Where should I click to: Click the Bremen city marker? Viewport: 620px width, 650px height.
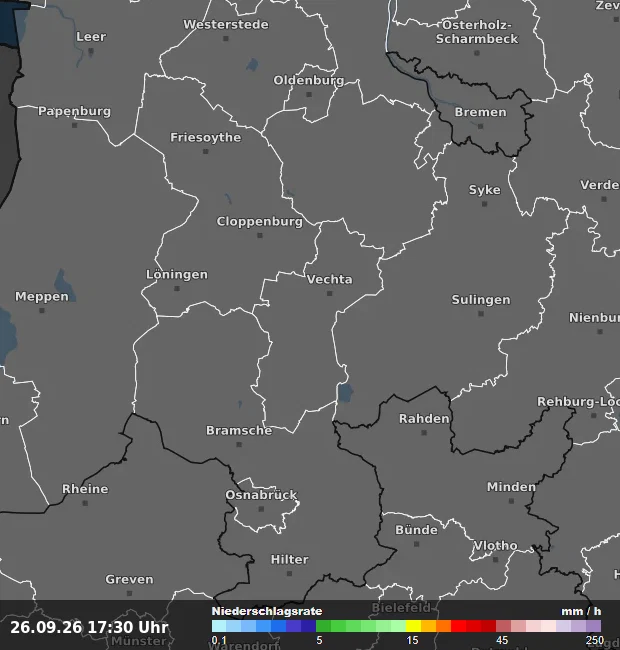pyautogui.click(x=480, y=126)
